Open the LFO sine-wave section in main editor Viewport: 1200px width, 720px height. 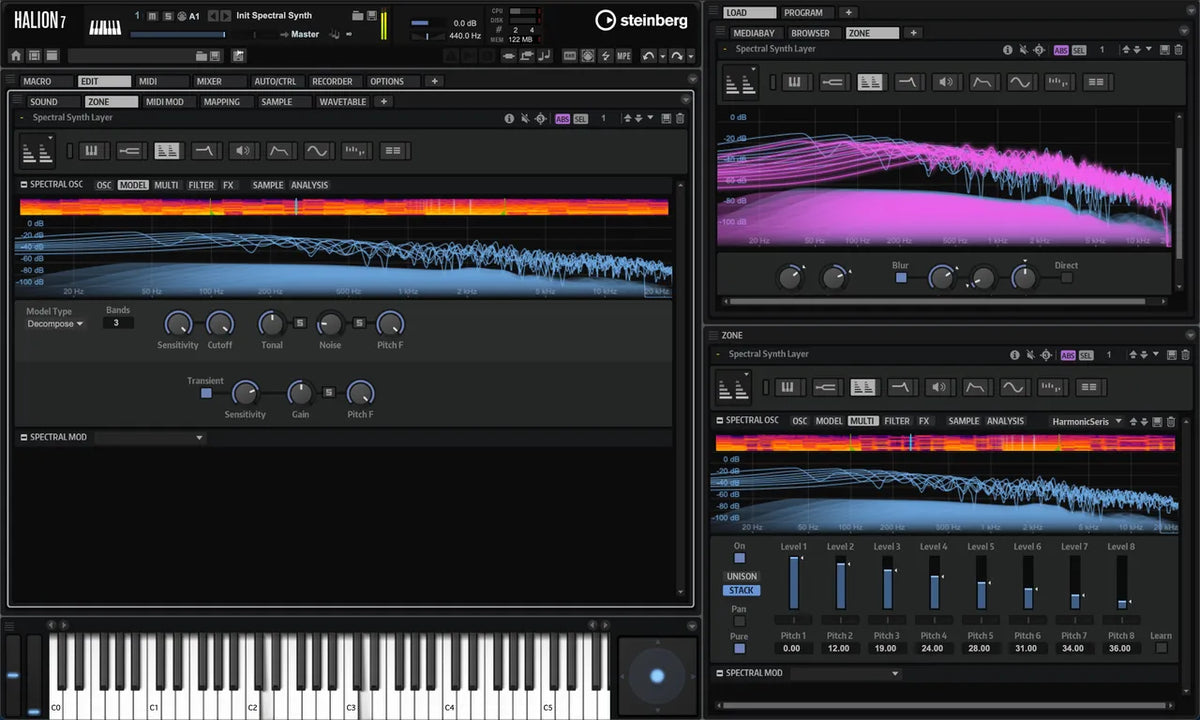[x=317, y=151]
